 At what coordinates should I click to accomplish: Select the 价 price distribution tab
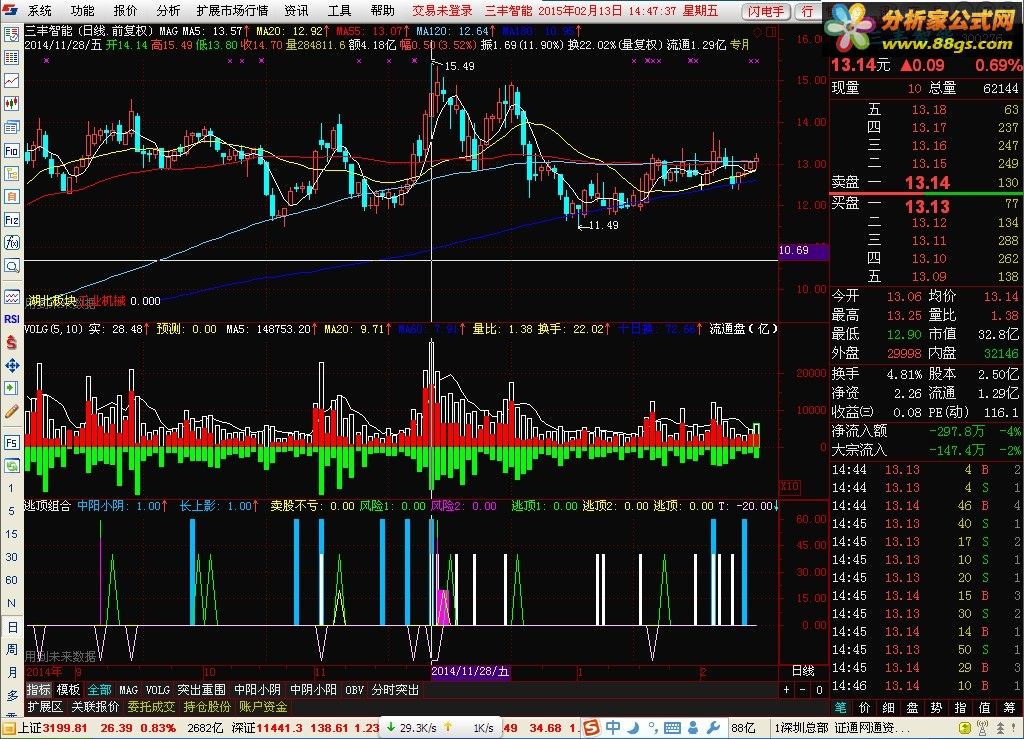pyautogui.click(x=865, y=707)
